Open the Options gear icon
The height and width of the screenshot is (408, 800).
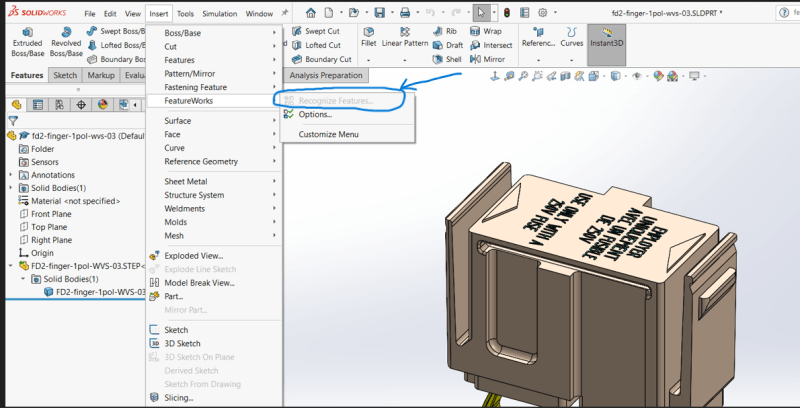[543, 13]
